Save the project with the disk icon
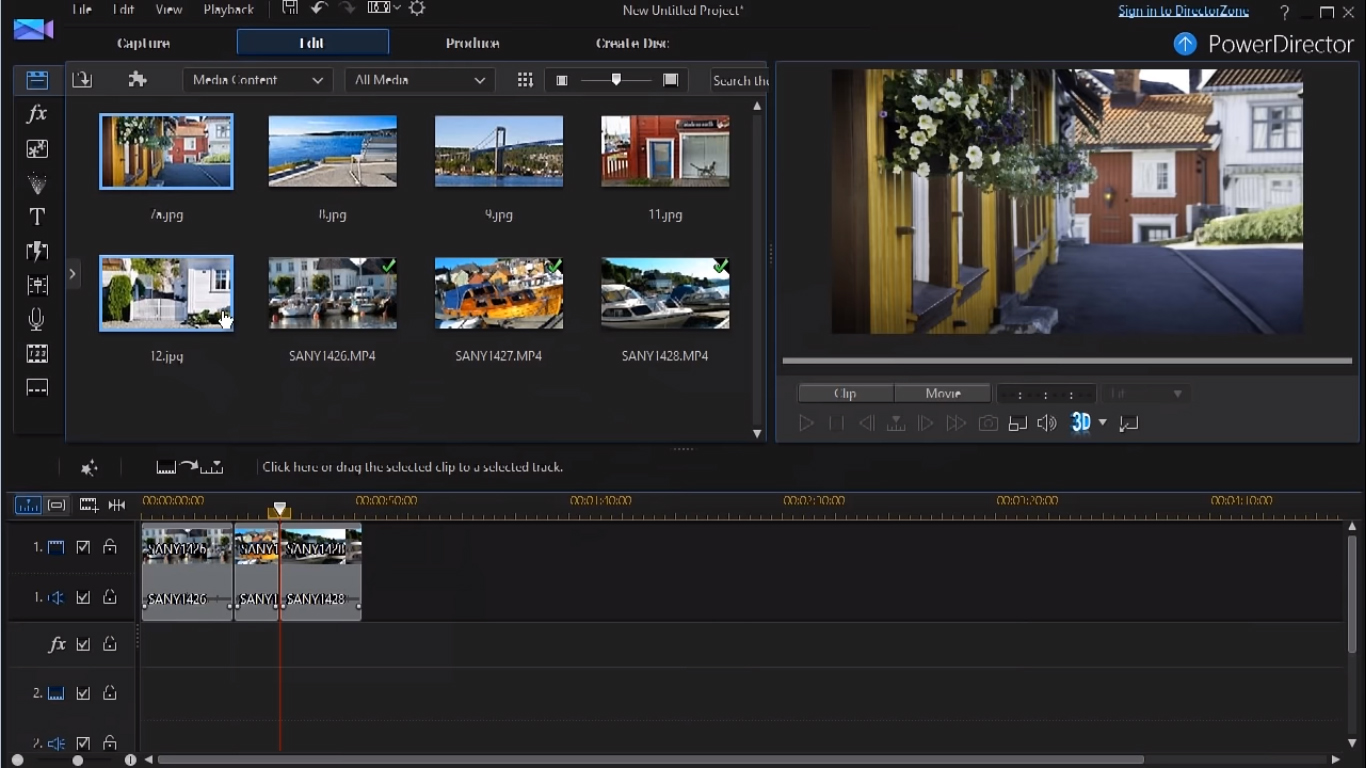This screenshot has width=1366, height=768. [290, 9]
